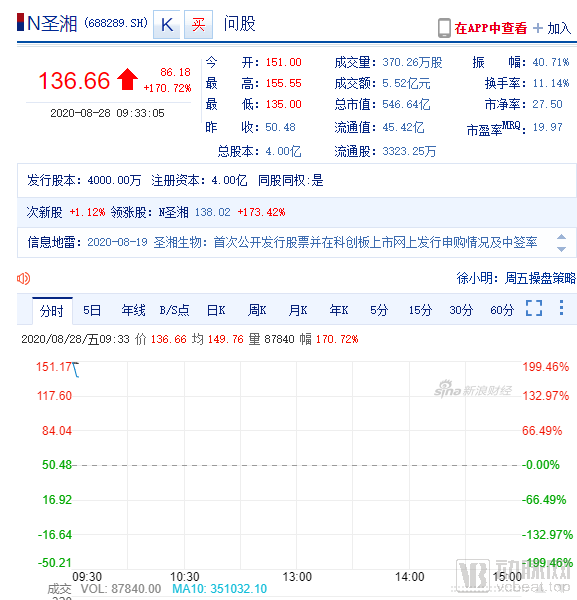The width and height of the screenshot is (577, 600).
Task: Click the 流通值 value 45.42亿
Action: 403,127
